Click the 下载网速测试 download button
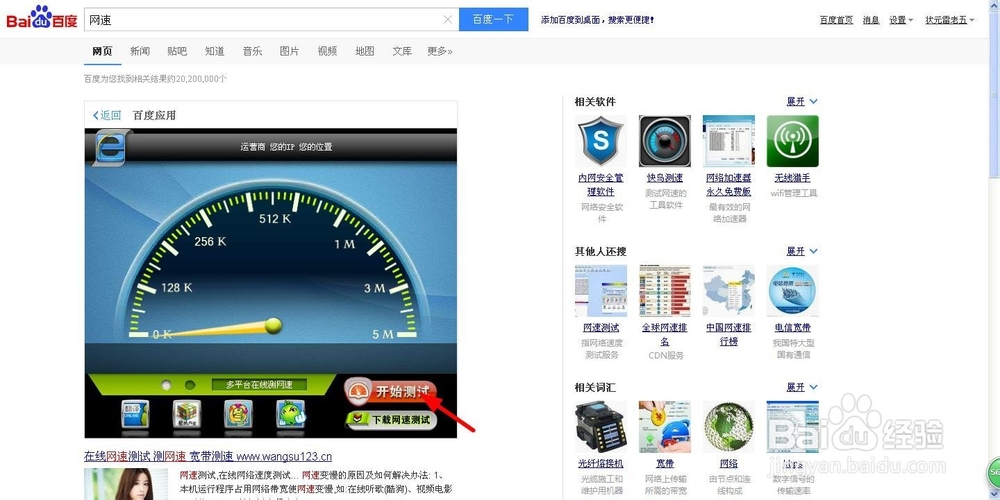 [x=391, y=420]
